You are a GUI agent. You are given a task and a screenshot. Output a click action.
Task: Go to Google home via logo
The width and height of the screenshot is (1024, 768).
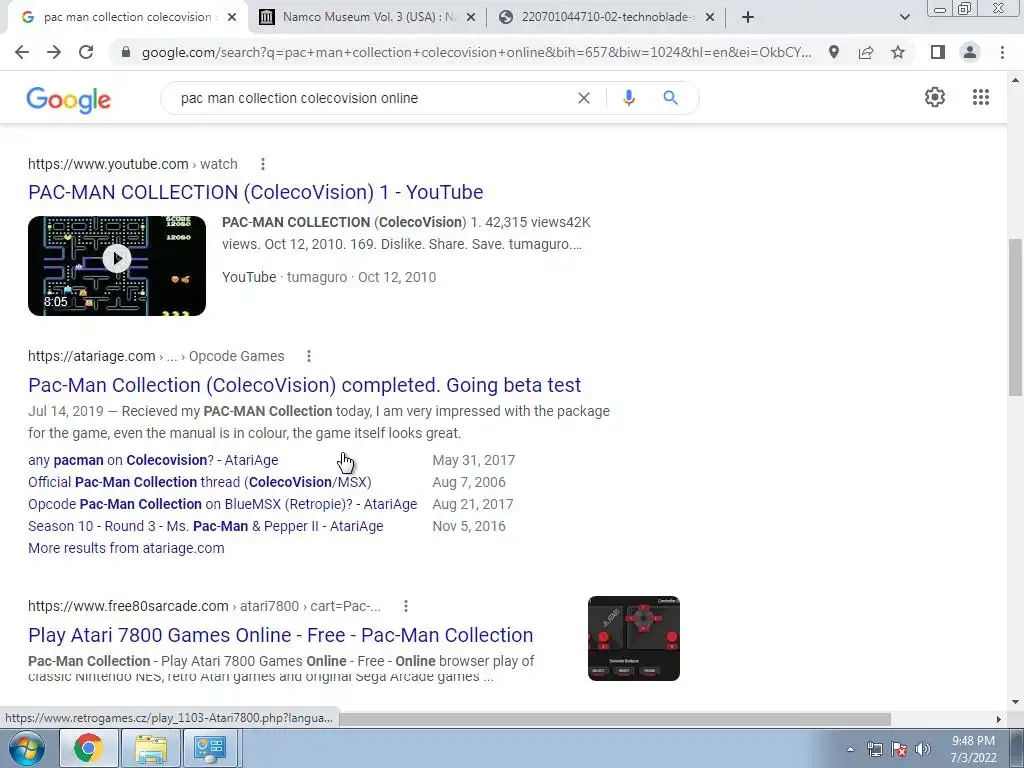[69, 100]
